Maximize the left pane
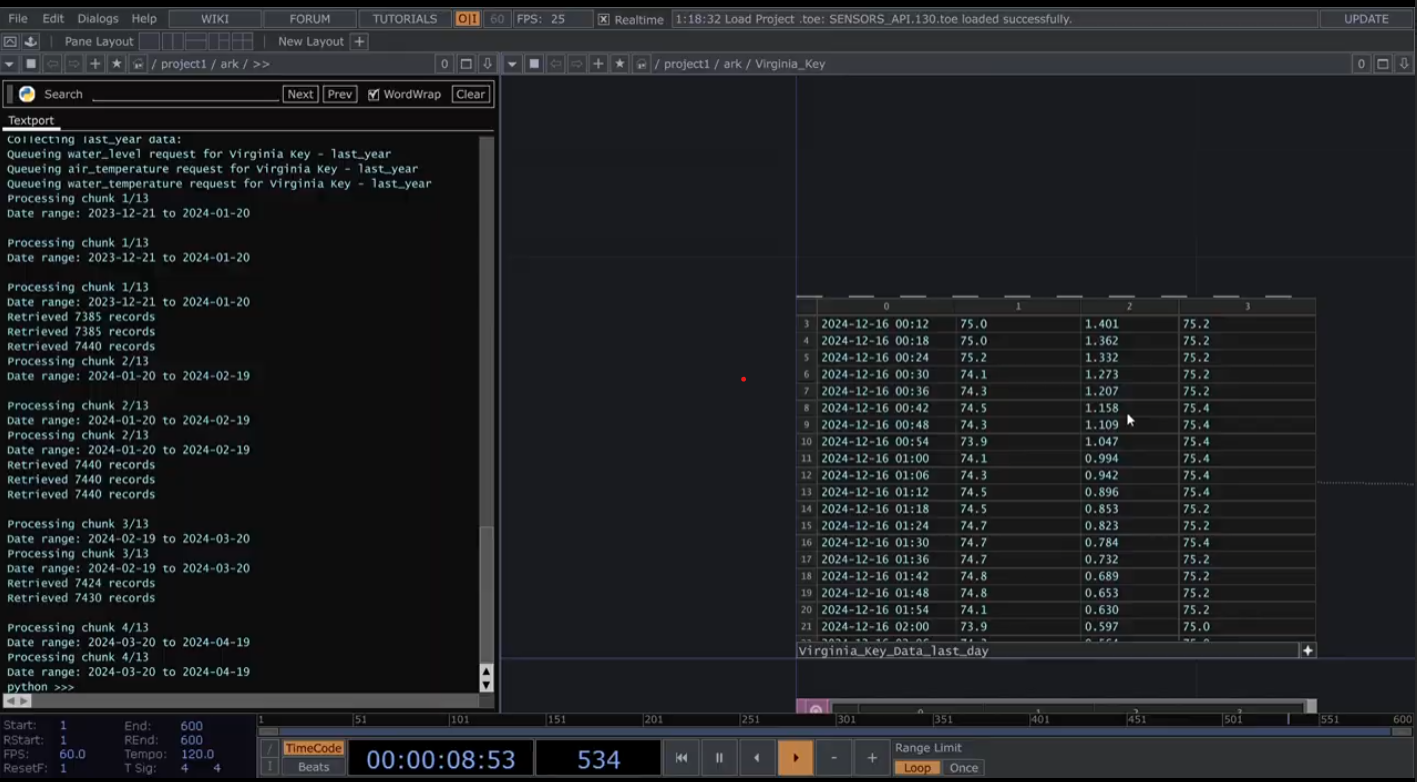Viewport: 1417px width, 782px height. point(466,64)
